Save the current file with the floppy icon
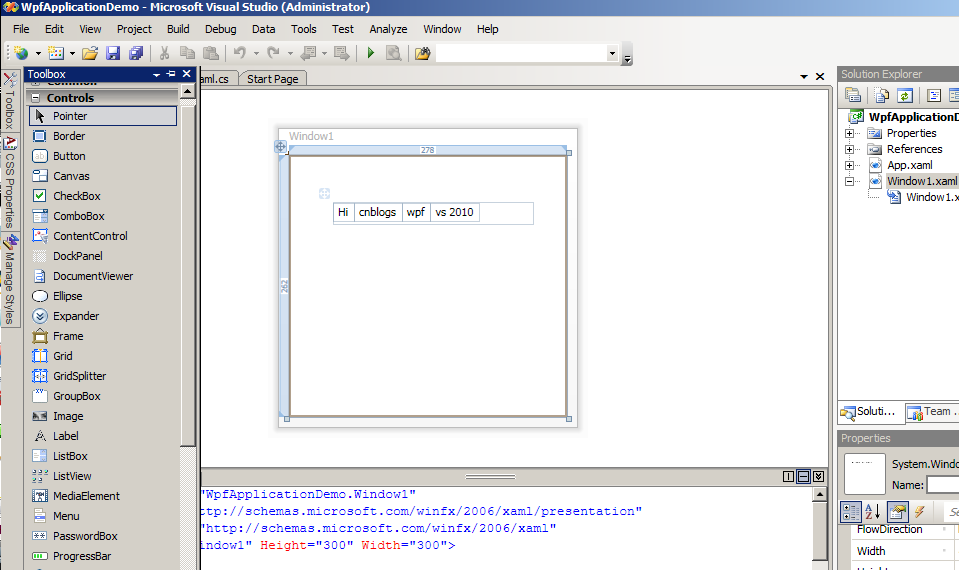 [113, 53]
